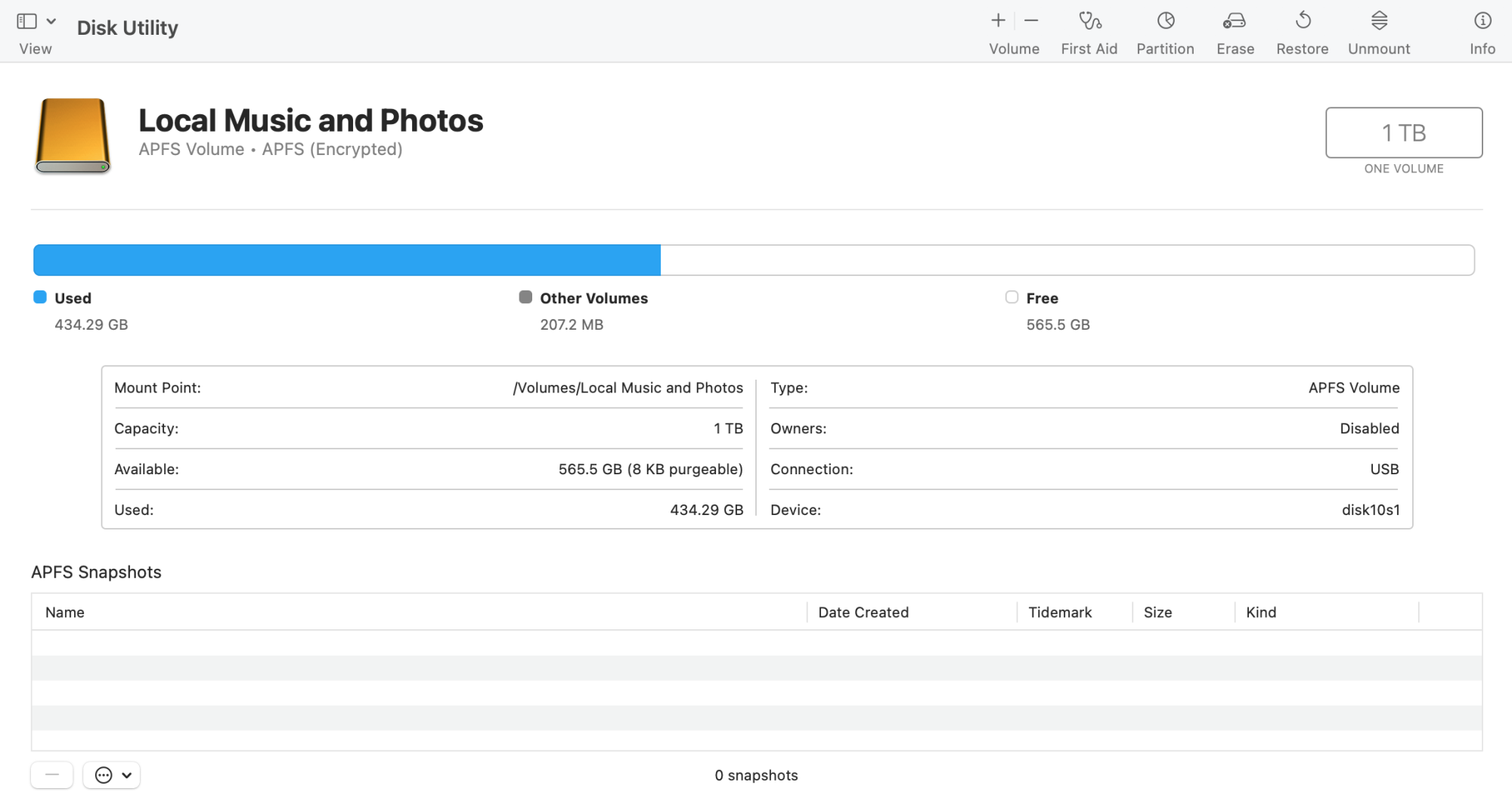The image size is (1512, 804).
Task: Remove volume using the minus icon
Action: pyautogui.click(x=1031, y=20)
